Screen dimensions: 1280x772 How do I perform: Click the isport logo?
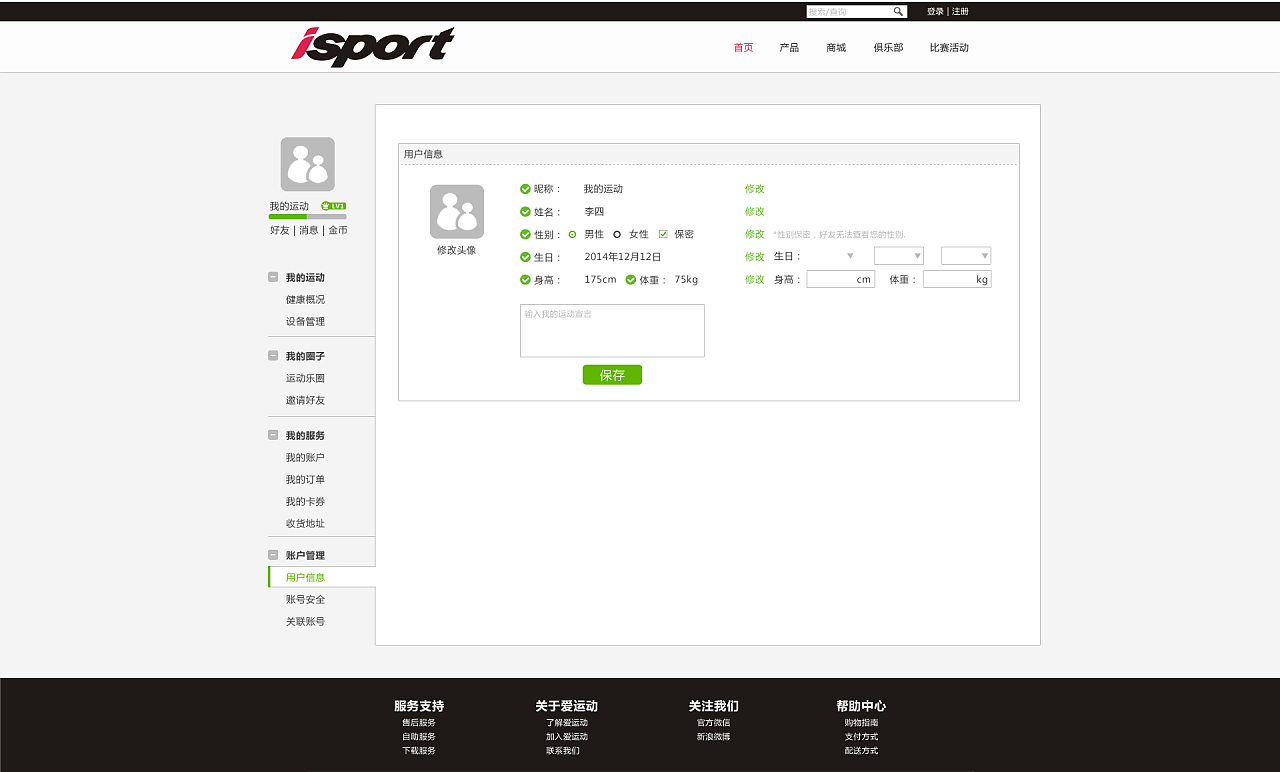pos(373,47)
